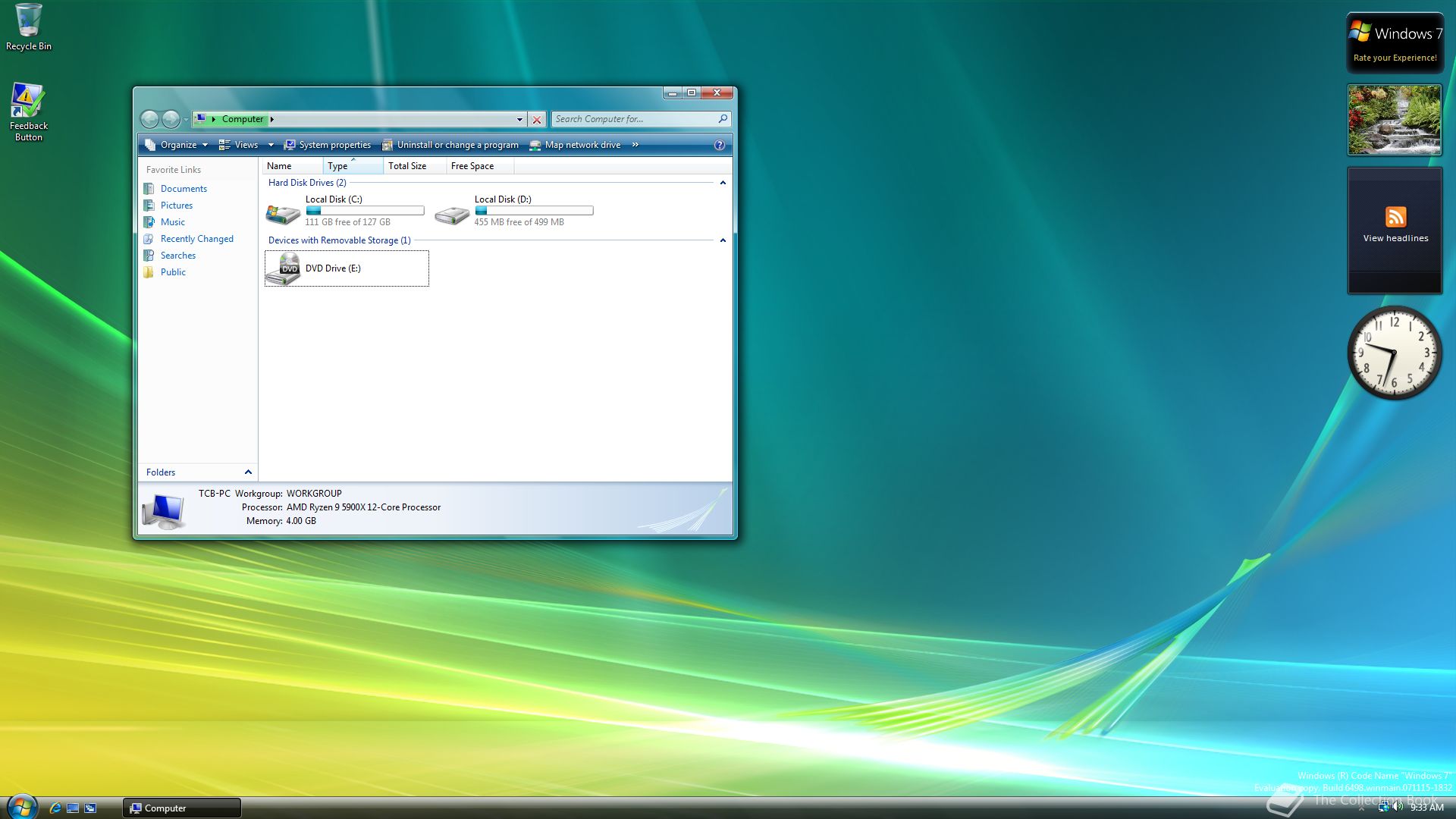Launch Internet Explorer from Quick Launch
Viewport: 1456px width, 819px height.
pyautogui.click(x=55, y=808)
